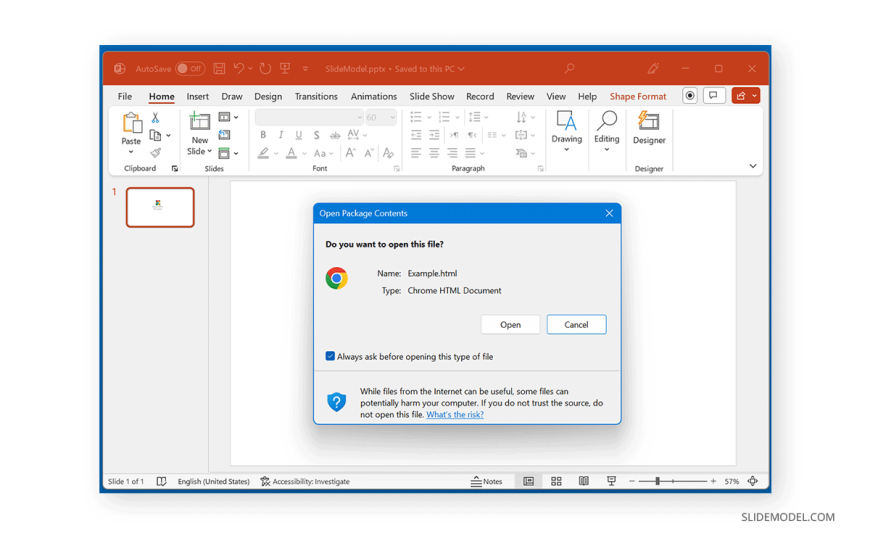The height and width of the screenshot is (539, 870).
Task: Click the Paste clipboard icon
Action: pos(131,124)
